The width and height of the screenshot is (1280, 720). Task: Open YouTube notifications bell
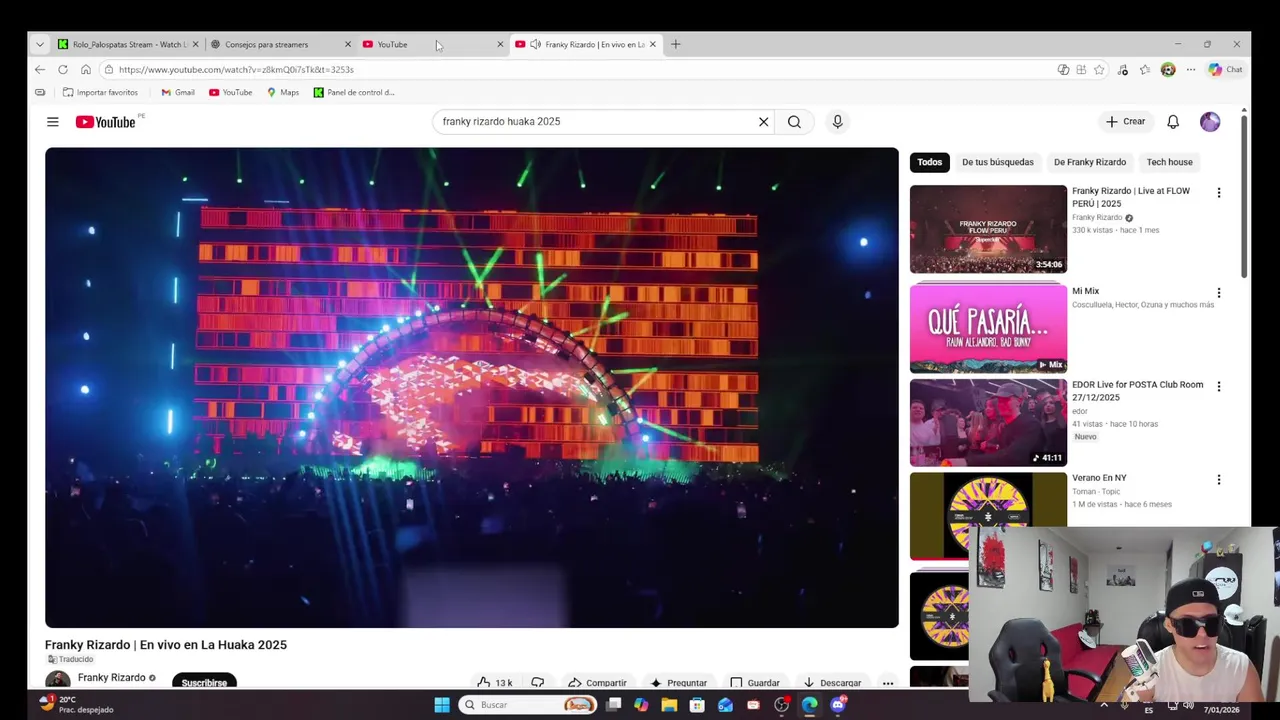[1173, 122]
